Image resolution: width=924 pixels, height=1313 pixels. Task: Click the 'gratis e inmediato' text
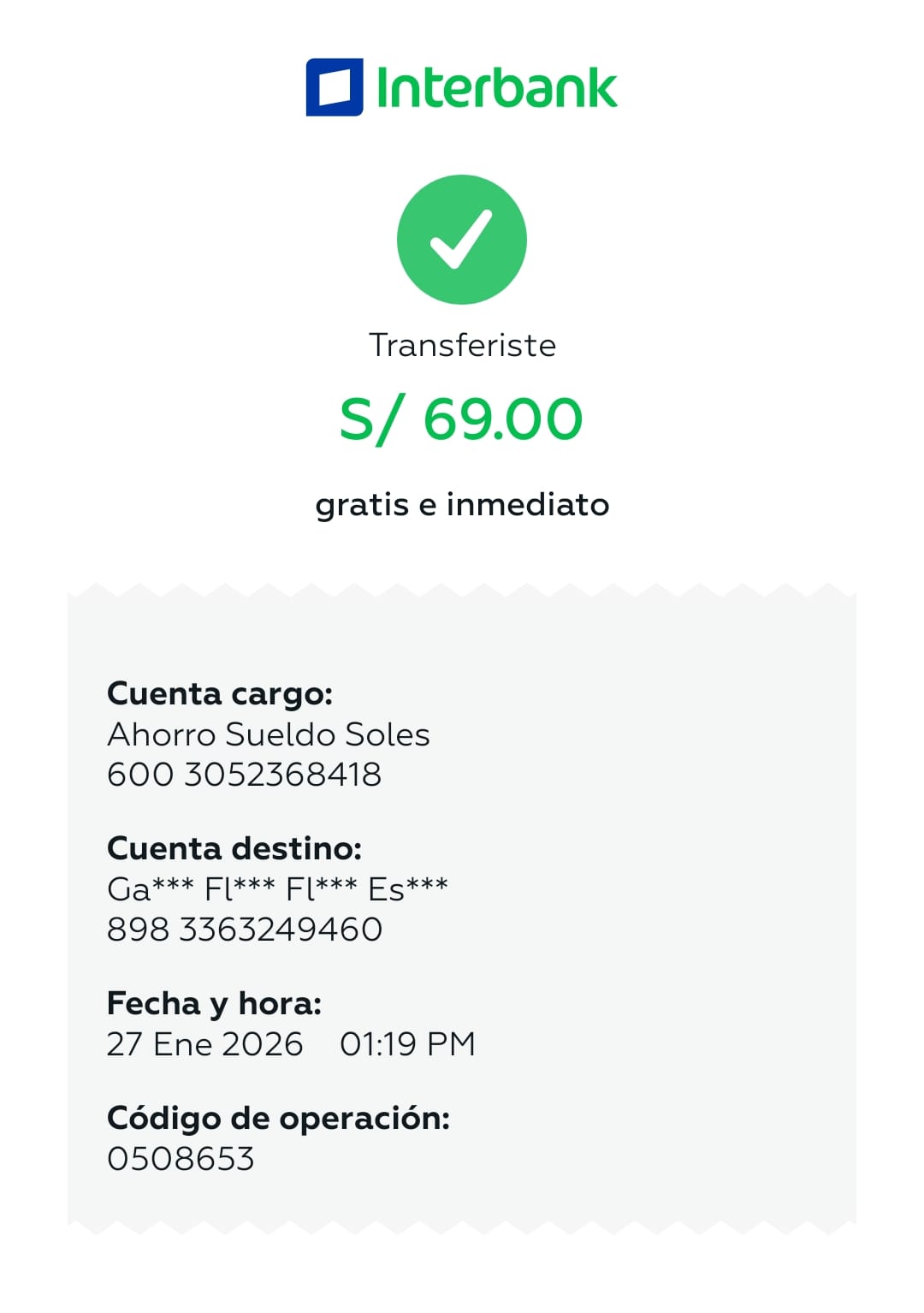[x=462, y=504]
